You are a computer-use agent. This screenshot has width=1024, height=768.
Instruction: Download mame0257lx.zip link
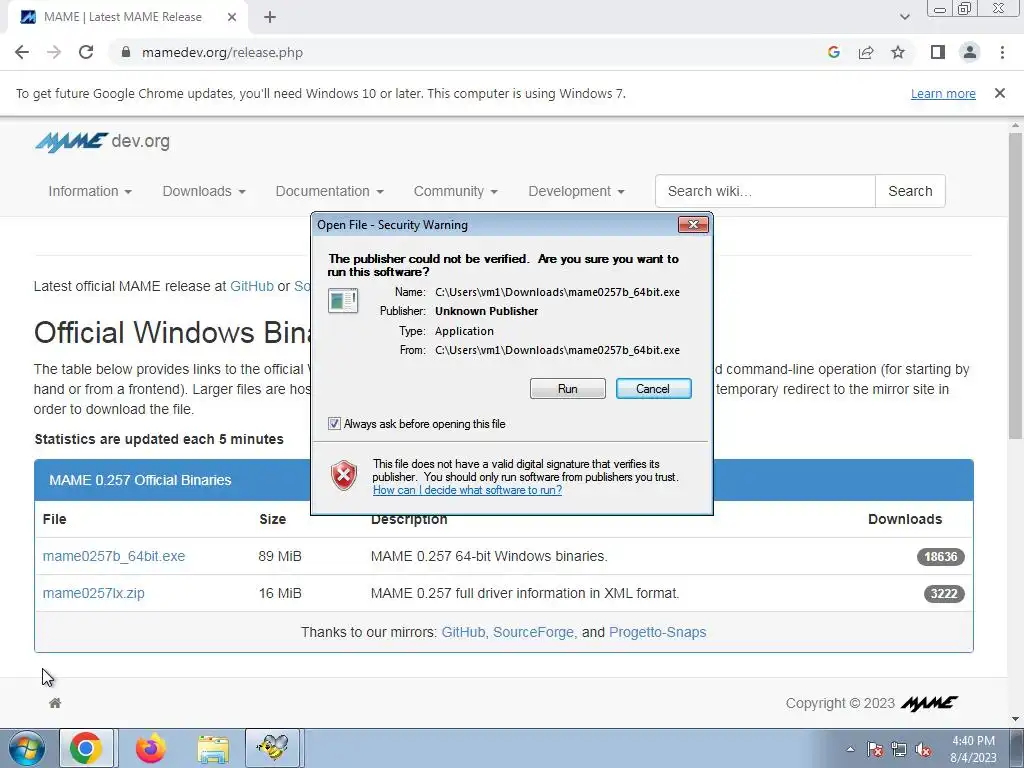pos(93,594)
